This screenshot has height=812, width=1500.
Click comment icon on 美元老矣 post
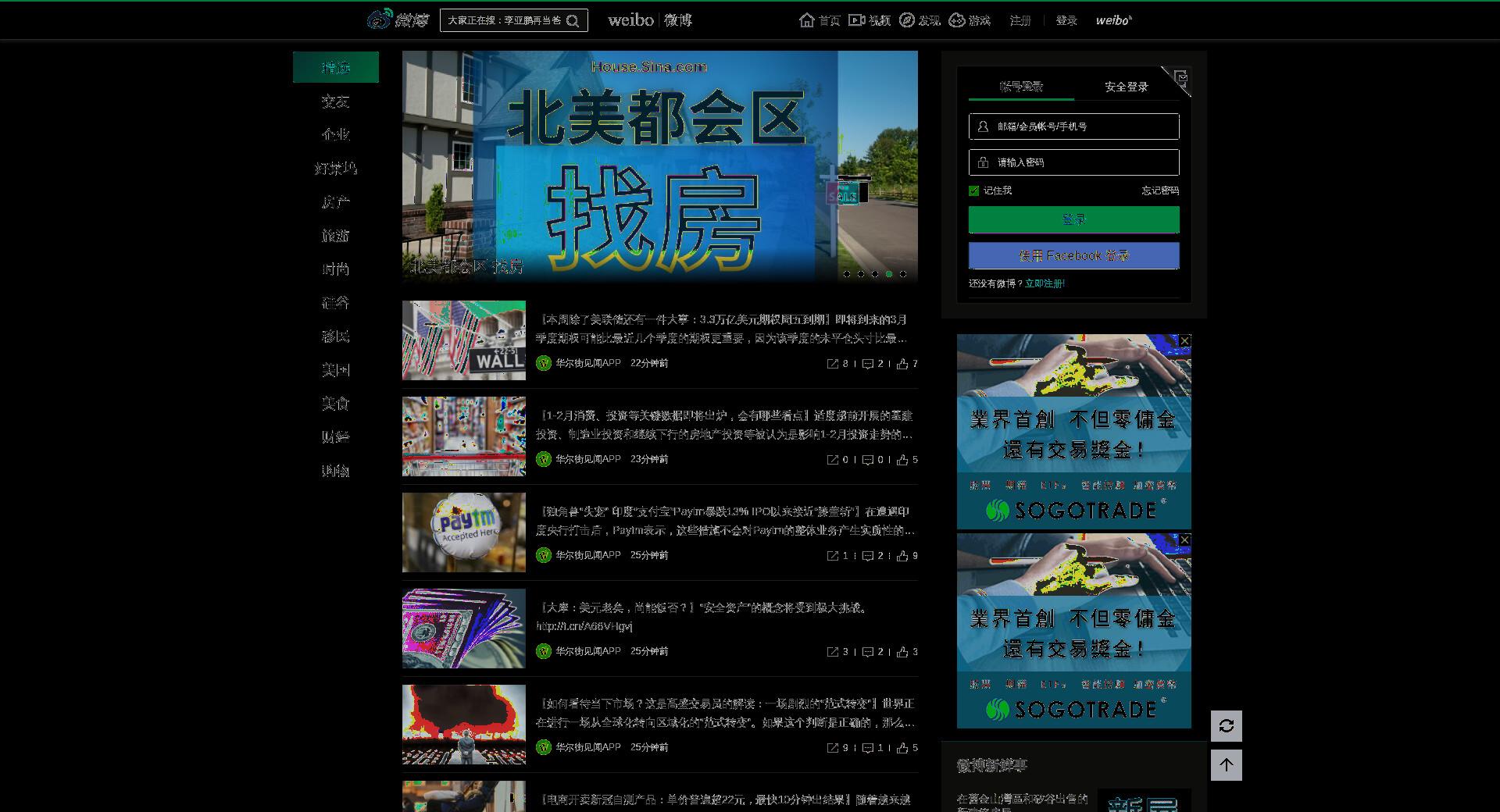867,652
